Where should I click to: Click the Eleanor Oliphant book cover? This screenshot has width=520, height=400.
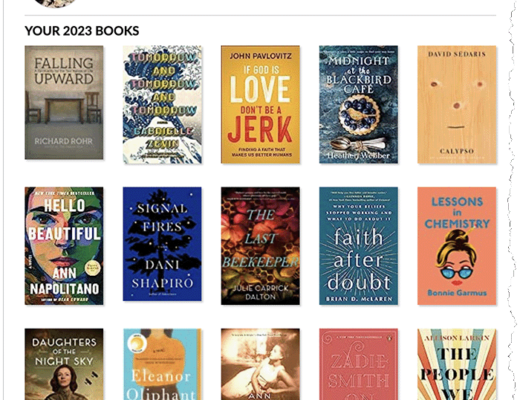click(x=162, y=364)
